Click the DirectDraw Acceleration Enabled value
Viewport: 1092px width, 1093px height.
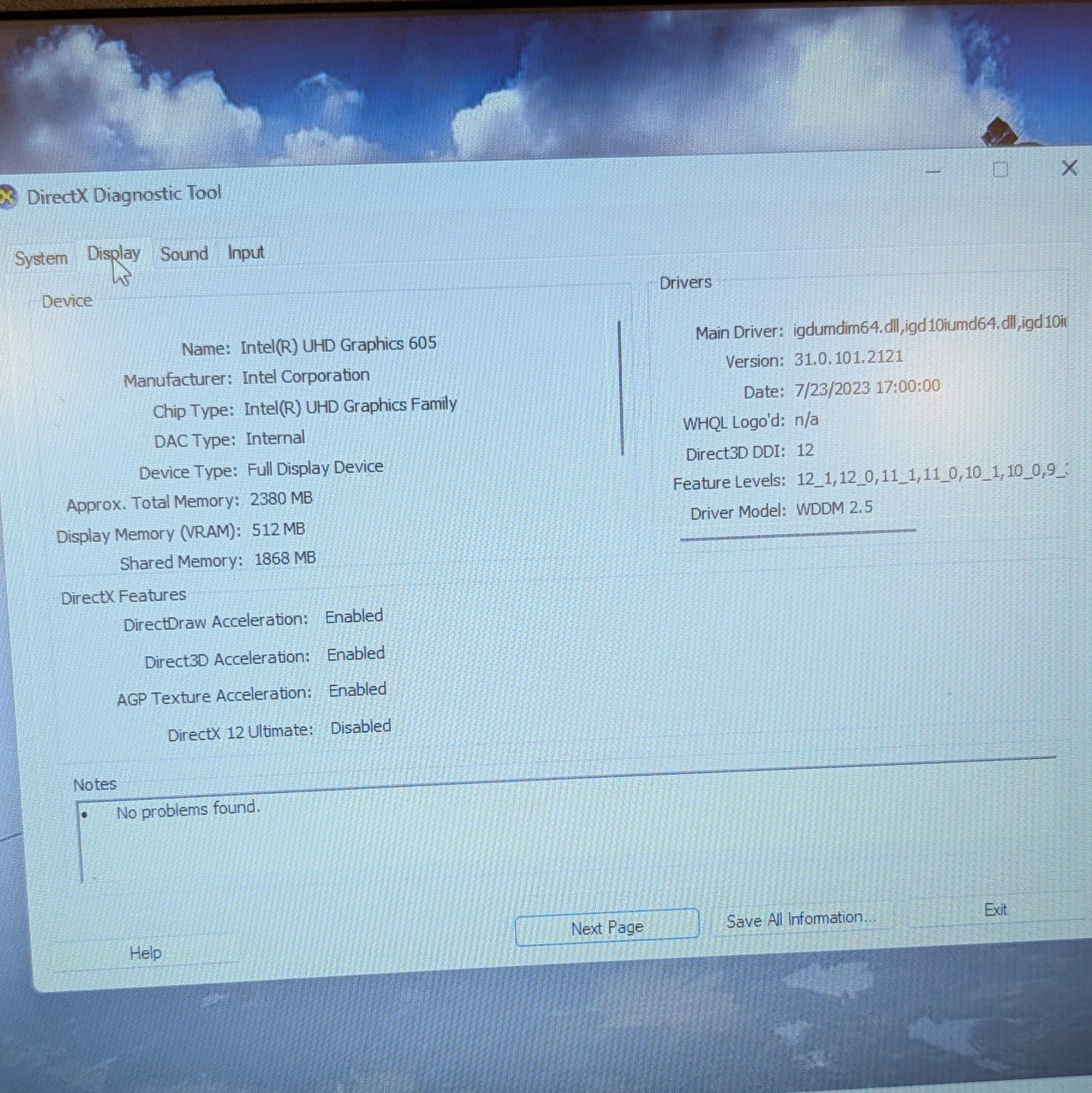tap(354, 617)
